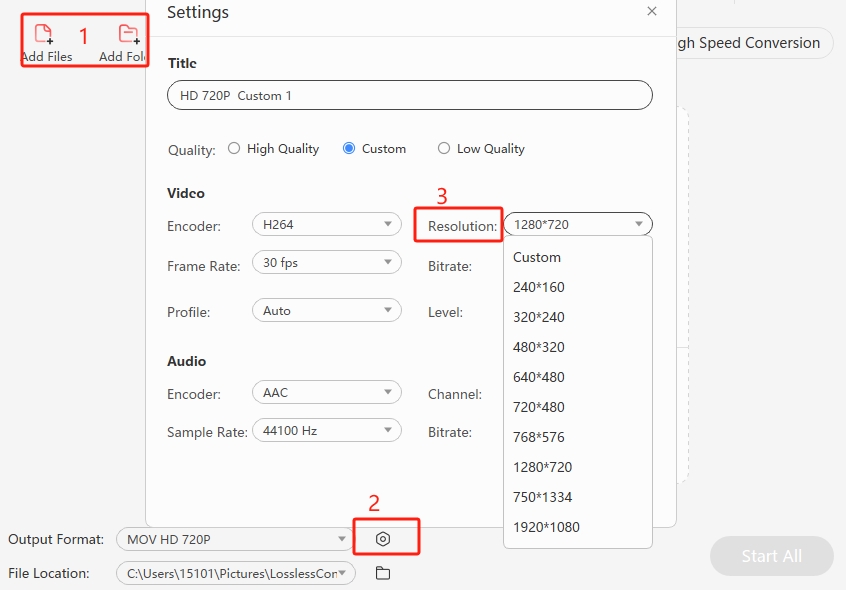Expand Frame Rate 30 fps dropdown
This screenshot has width=846, height=590.
326,263
